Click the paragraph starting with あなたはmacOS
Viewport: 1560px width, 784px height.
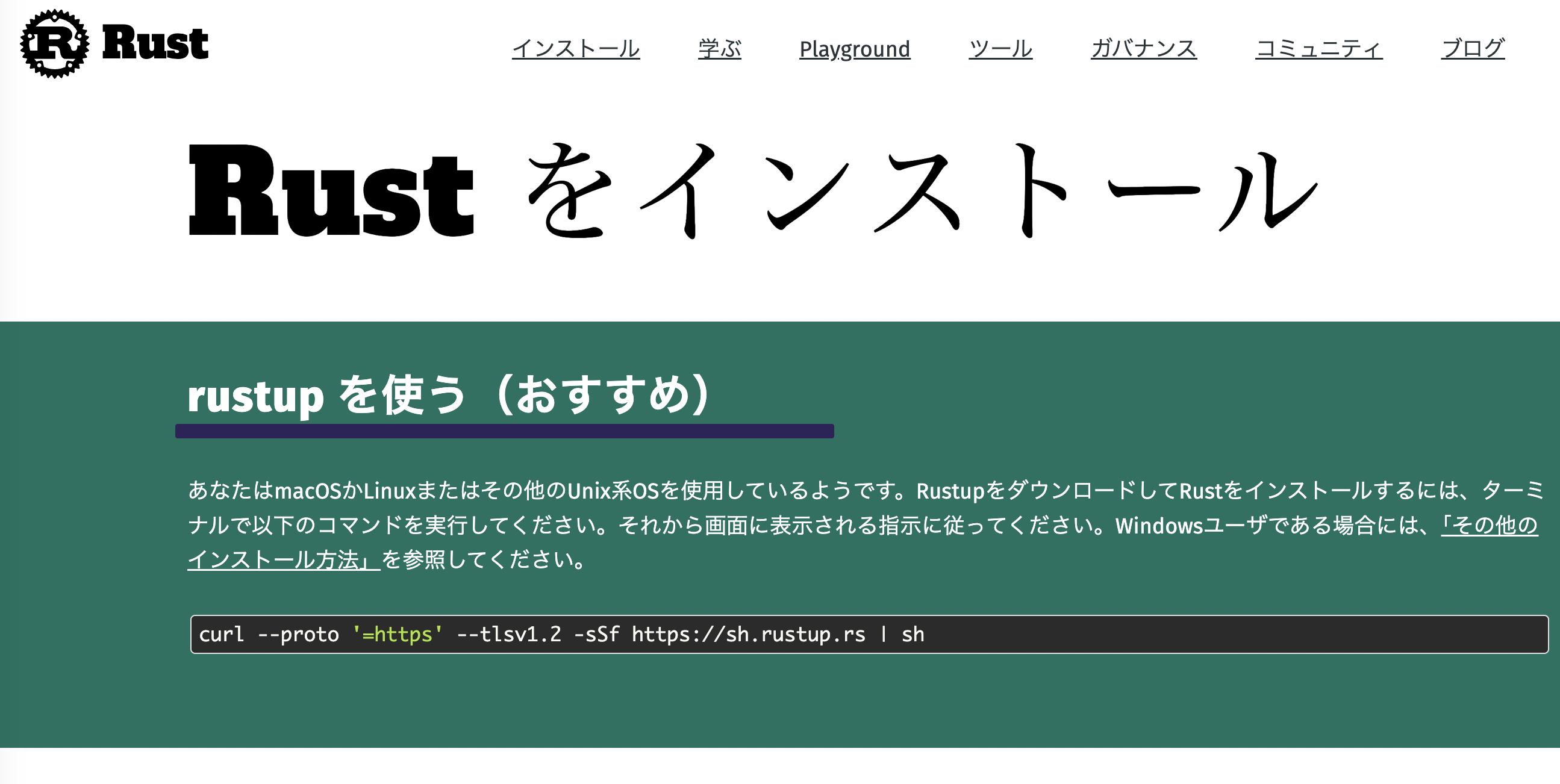click(727, 490)
